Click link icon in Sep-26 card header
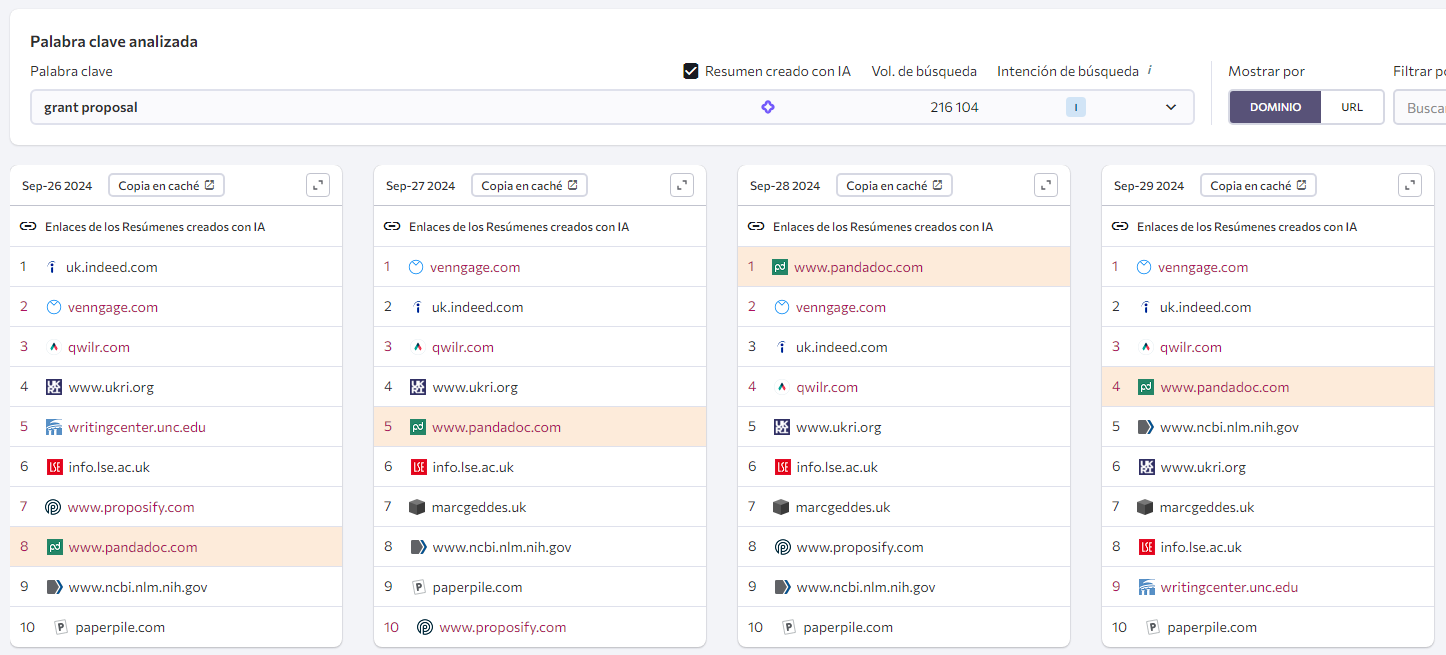 [x=28, y=227]
